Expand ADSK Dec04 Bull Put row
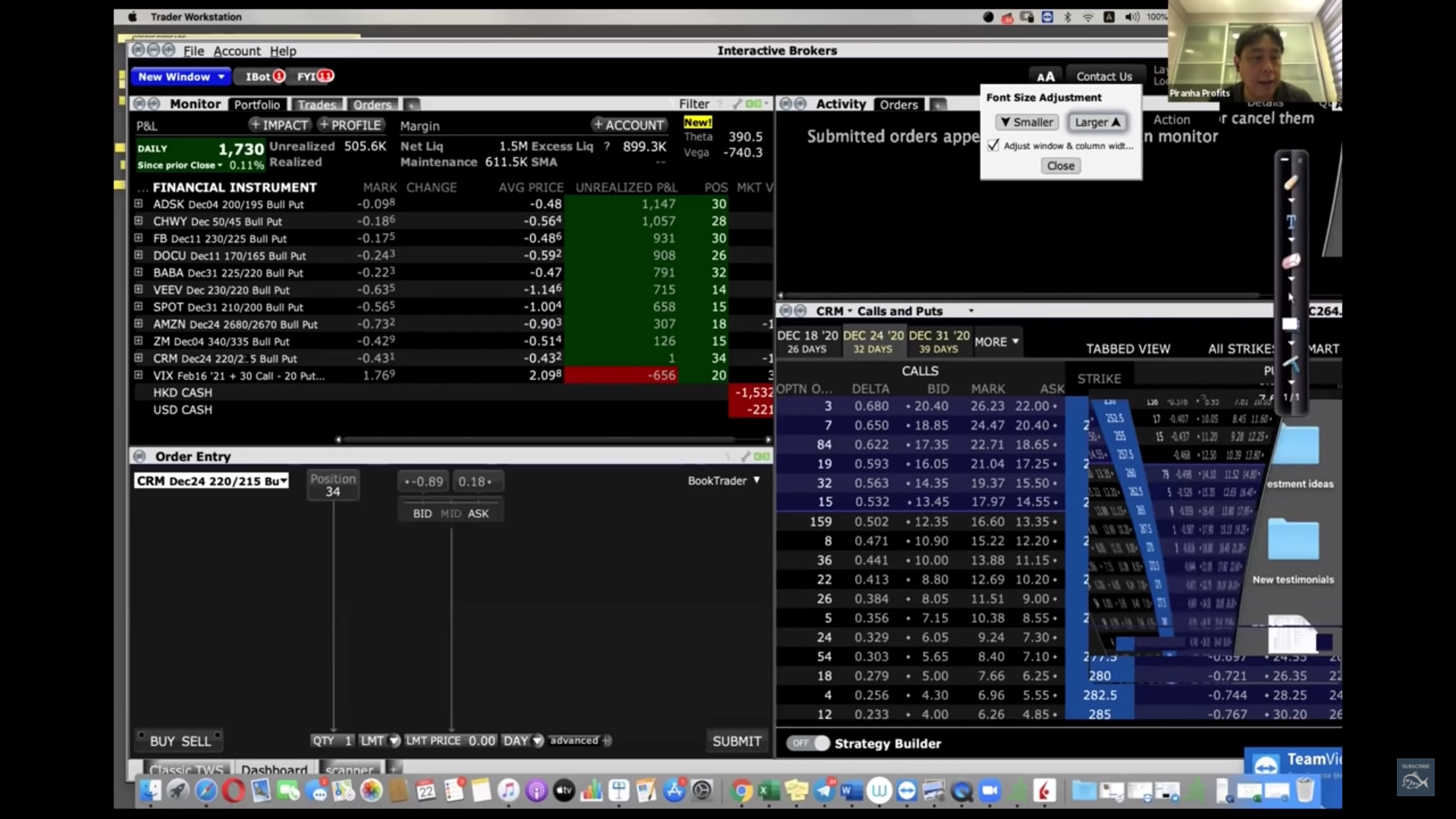This screenshot has width=1456, height=819. 139,204
